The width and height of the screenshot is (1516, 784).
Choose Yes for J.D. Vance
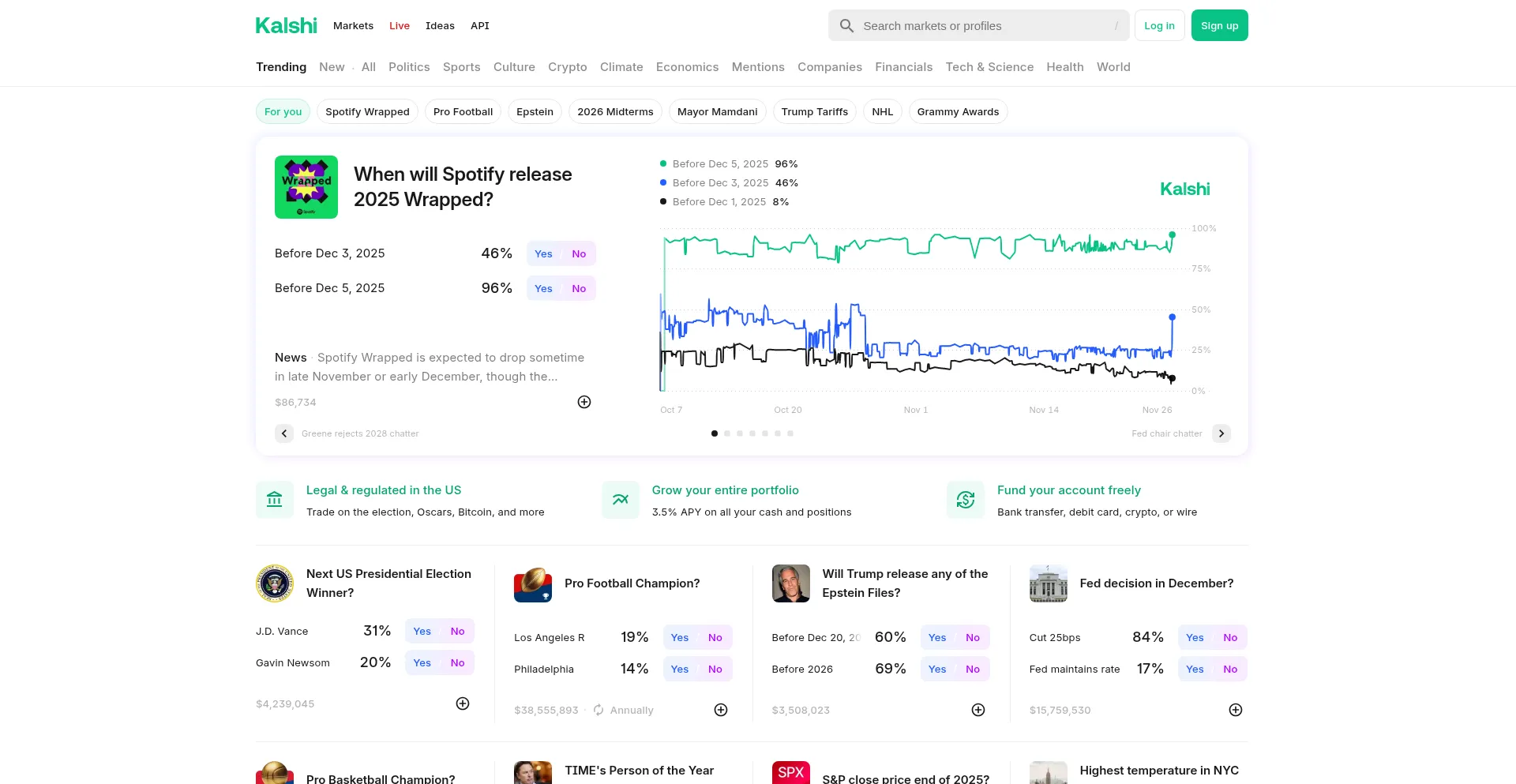click(x=422, y=631)
